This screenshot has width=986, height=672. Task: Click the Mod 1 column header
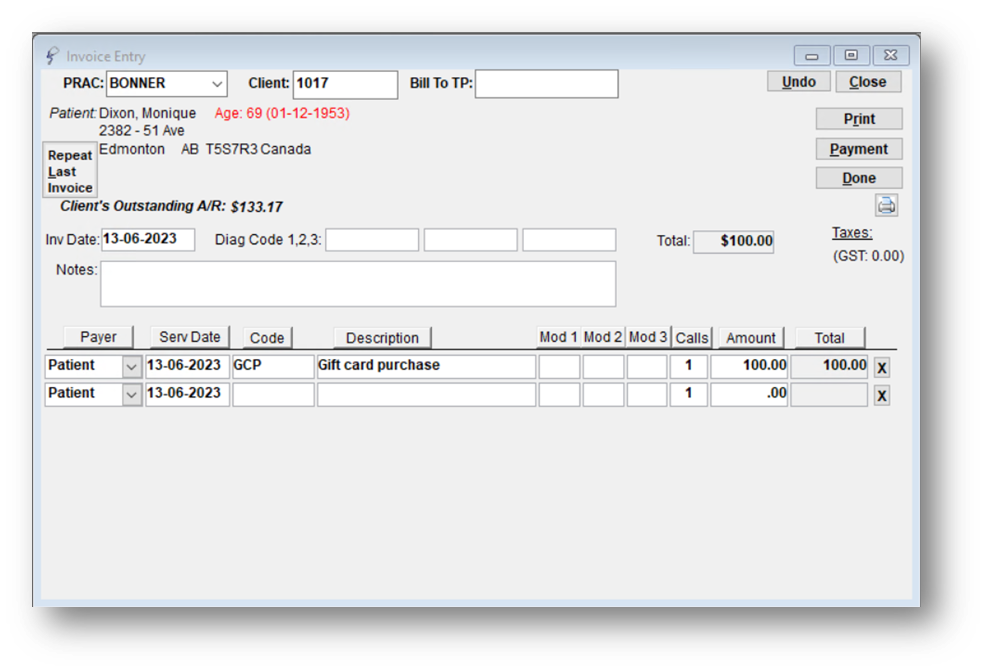tap(558, 337)
